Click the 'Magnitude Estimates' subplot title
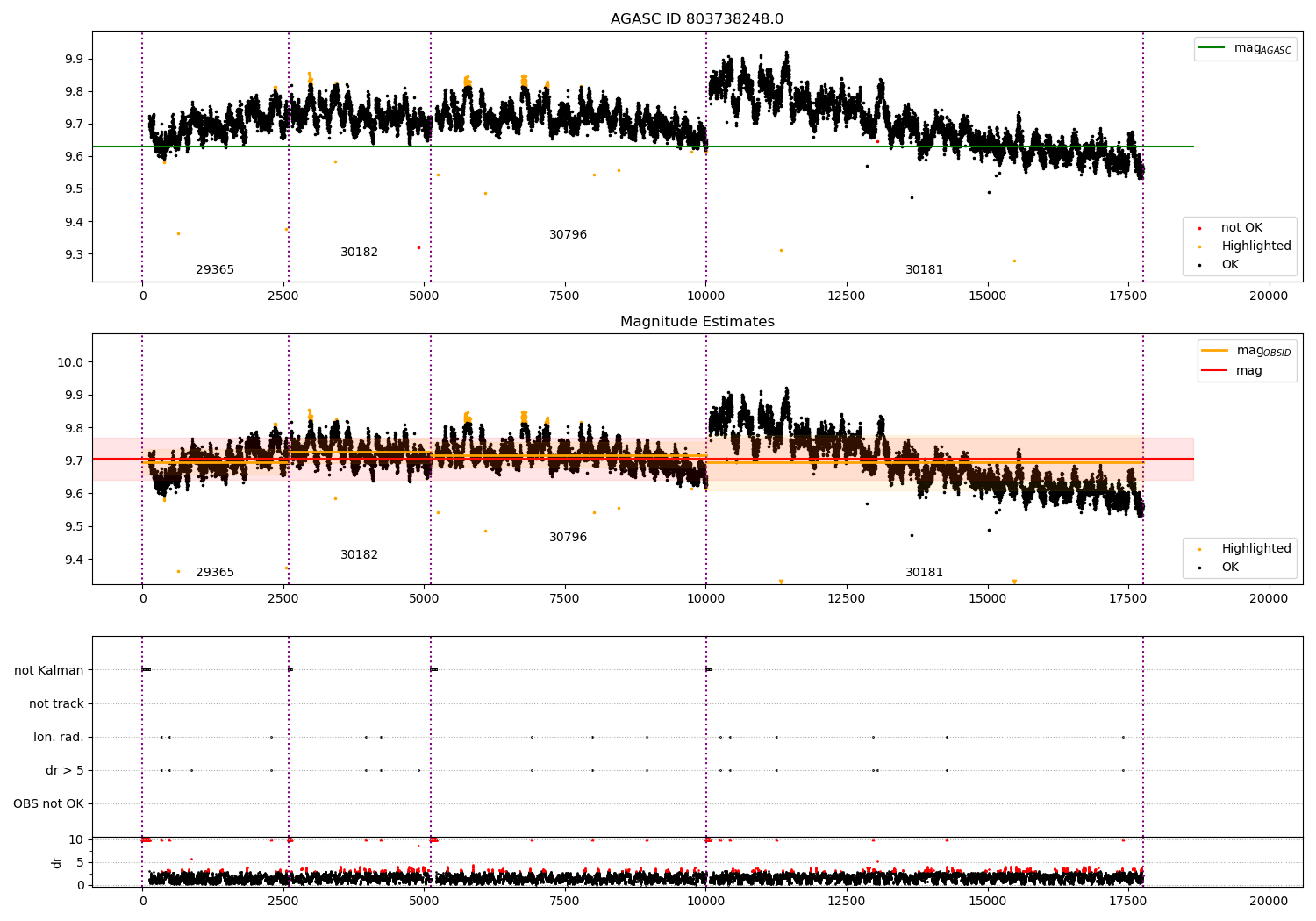Screen dimensions: 1316x921 pyautogui.click(x=697, y=322)
